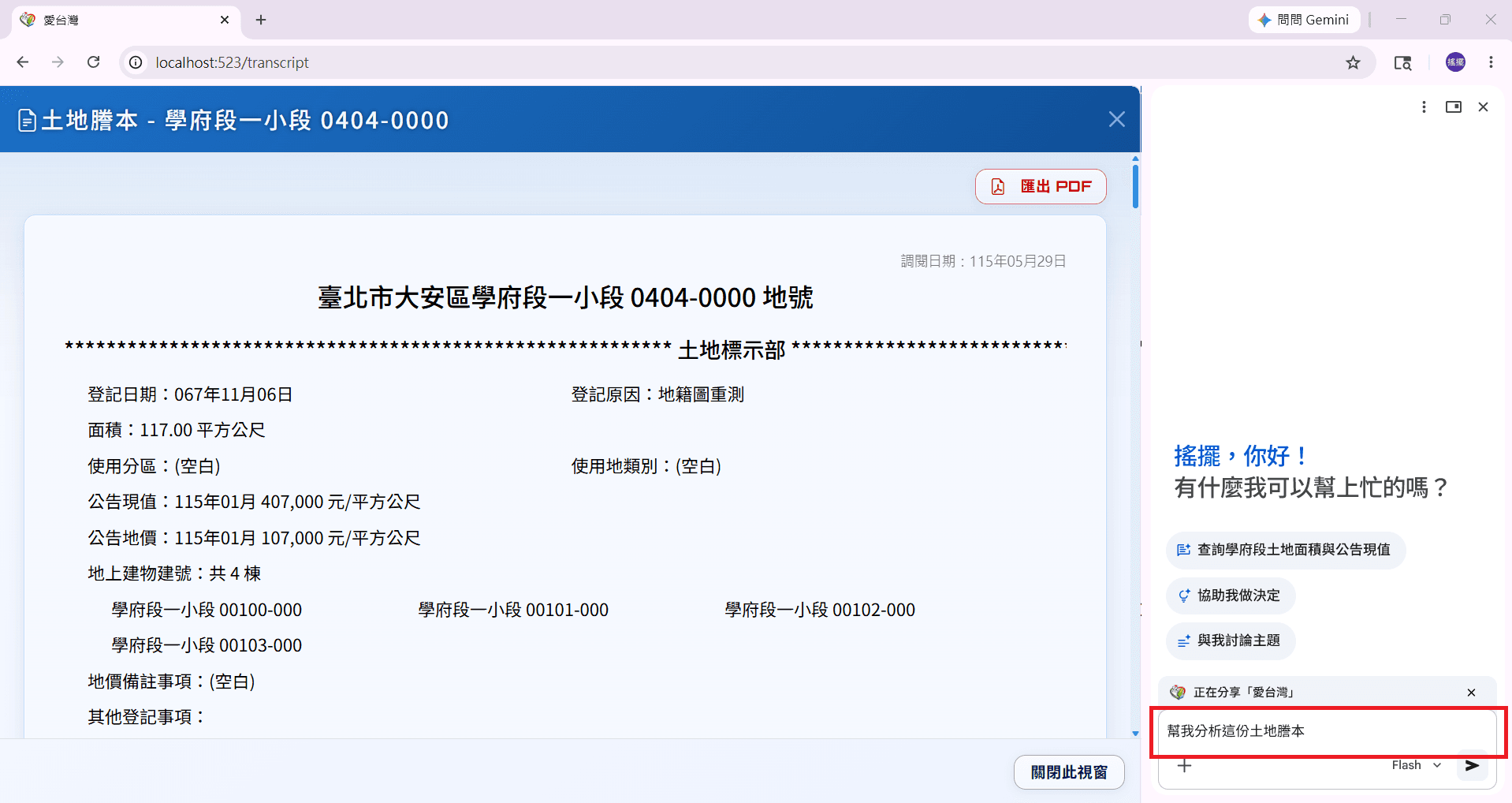Pop out the Gemini panel window
The image size is (1512, 803).
[x=1454, y=106]
